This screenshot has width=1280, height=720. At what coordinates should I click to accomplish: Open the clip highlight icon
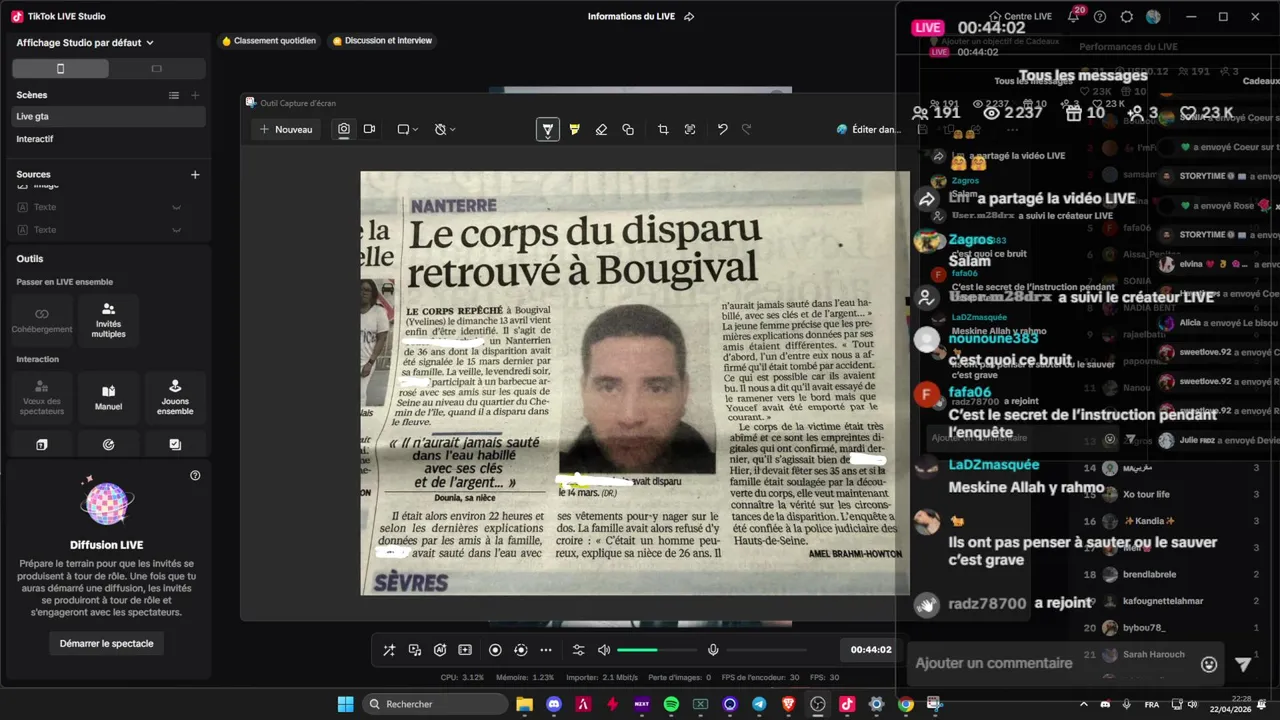(x=465, y=650)
